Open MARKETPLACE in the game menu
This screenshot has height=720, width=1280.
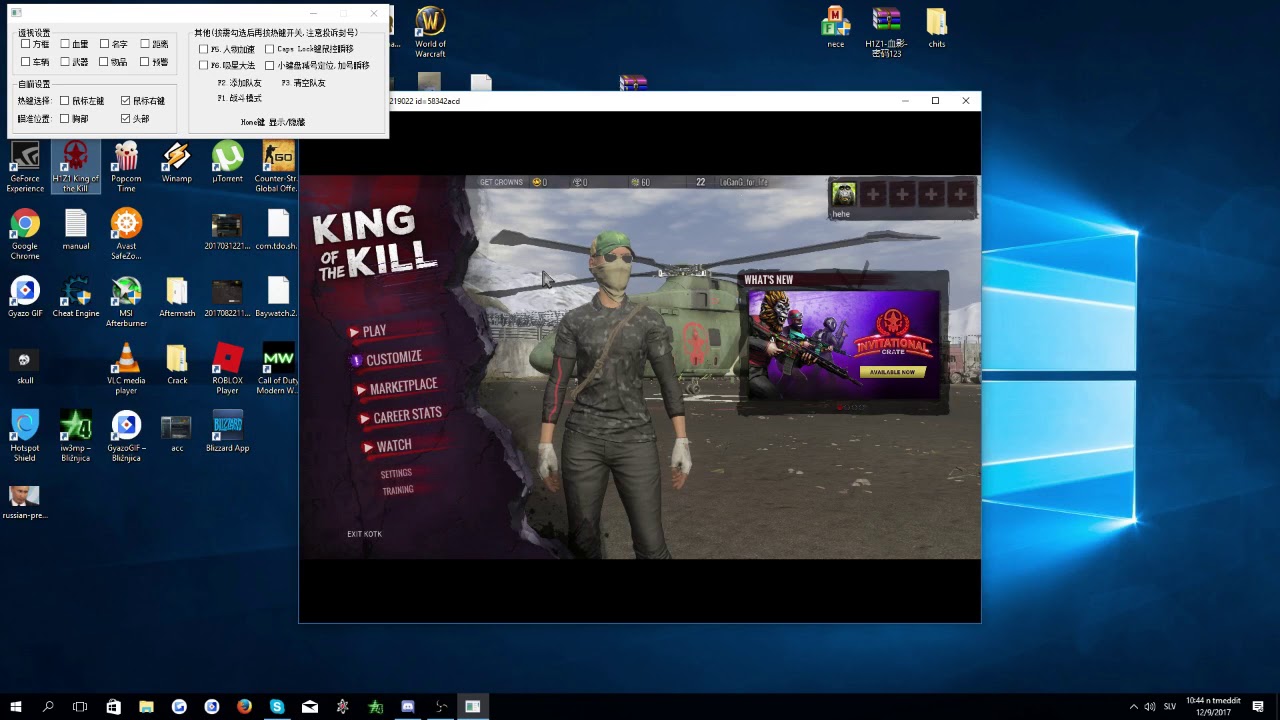pos(403,386)
